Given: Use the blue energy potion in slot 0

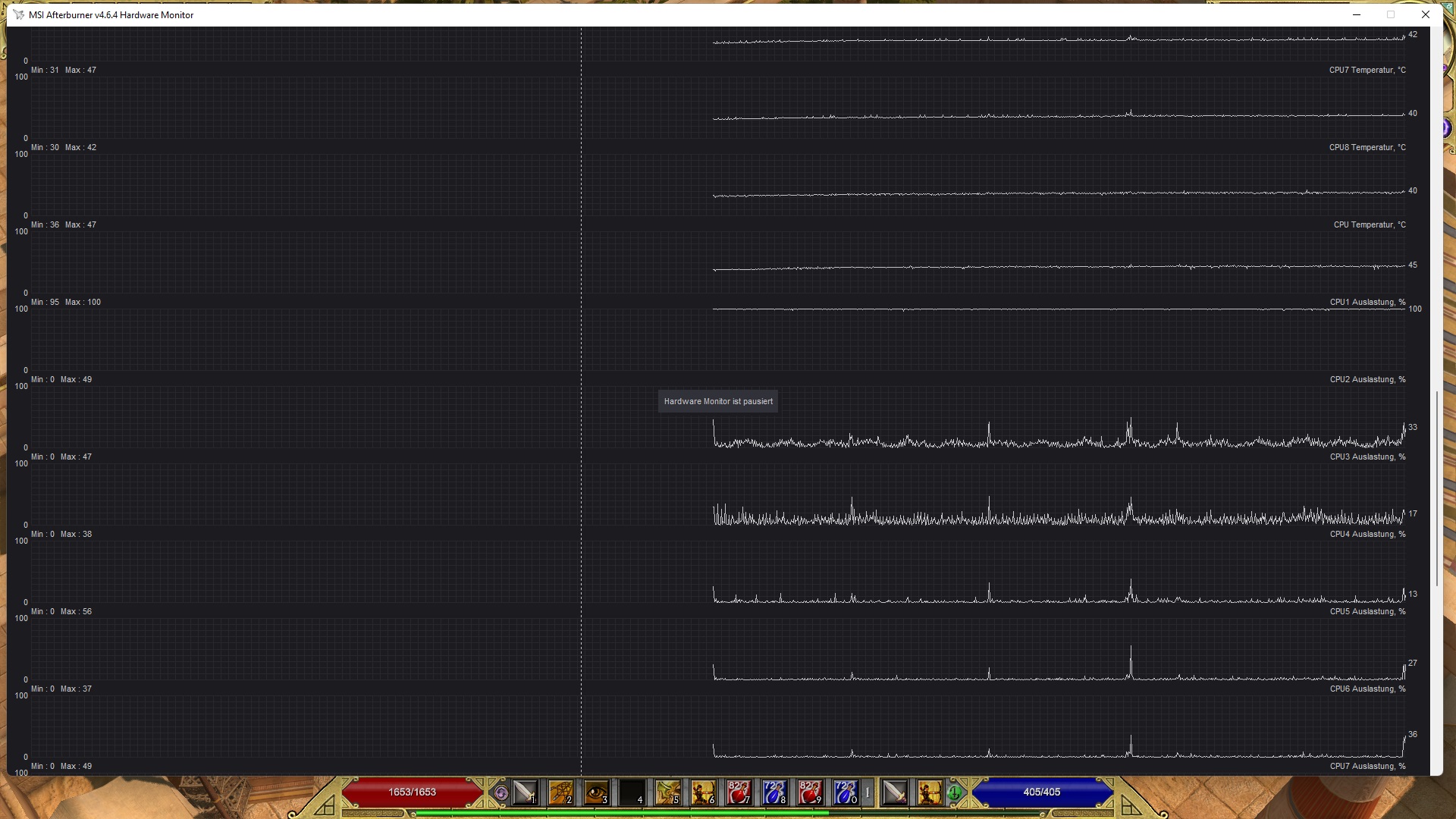Looking at the screenshot, I should click(845, 793).
